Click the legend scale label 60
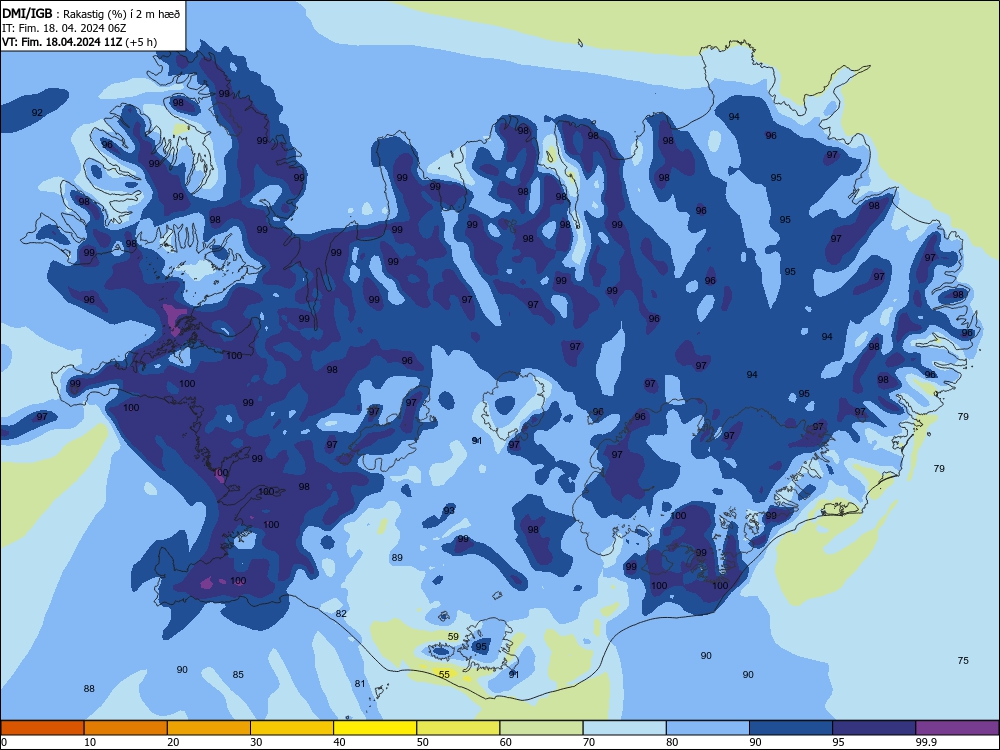This screenshot has width=1000, height=750. point(506,742)
